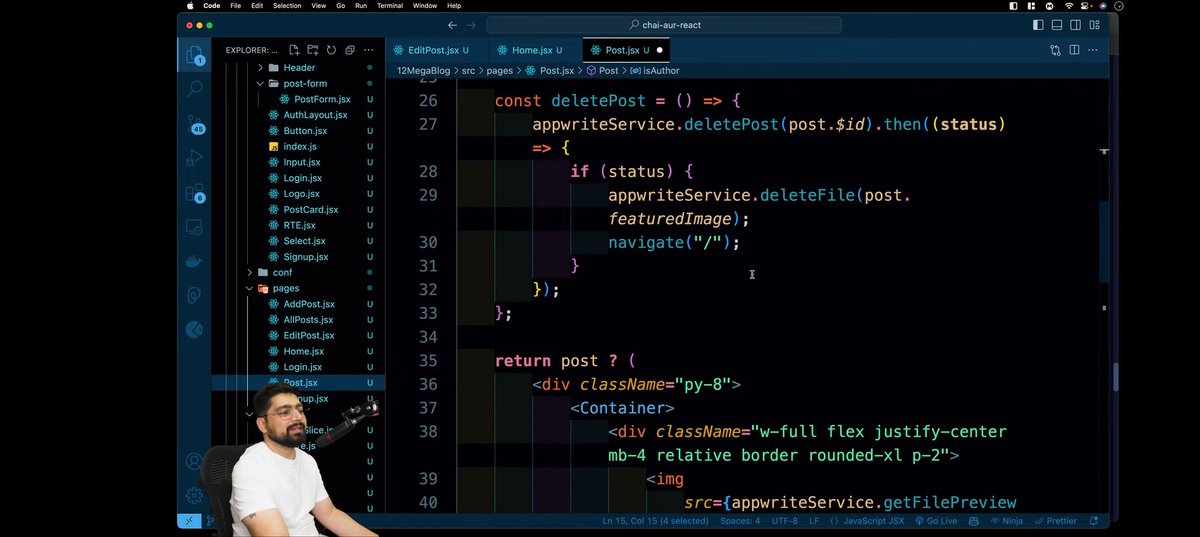Click Spaces: 4 indentation setting
1200x537 pixels.
click(x=740, y=521)
